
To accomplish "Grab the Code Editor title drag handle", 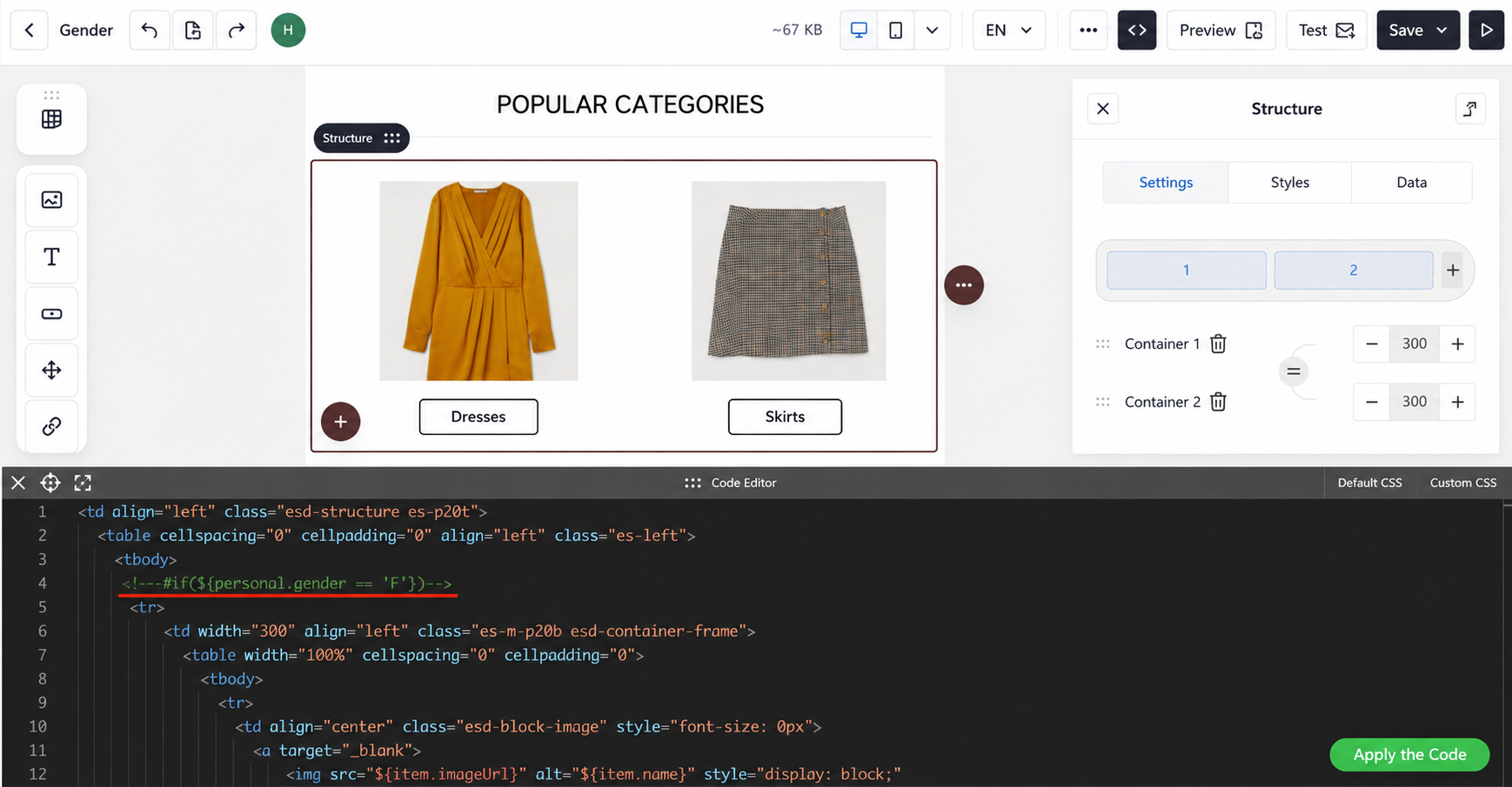I will tap(692, 483).
